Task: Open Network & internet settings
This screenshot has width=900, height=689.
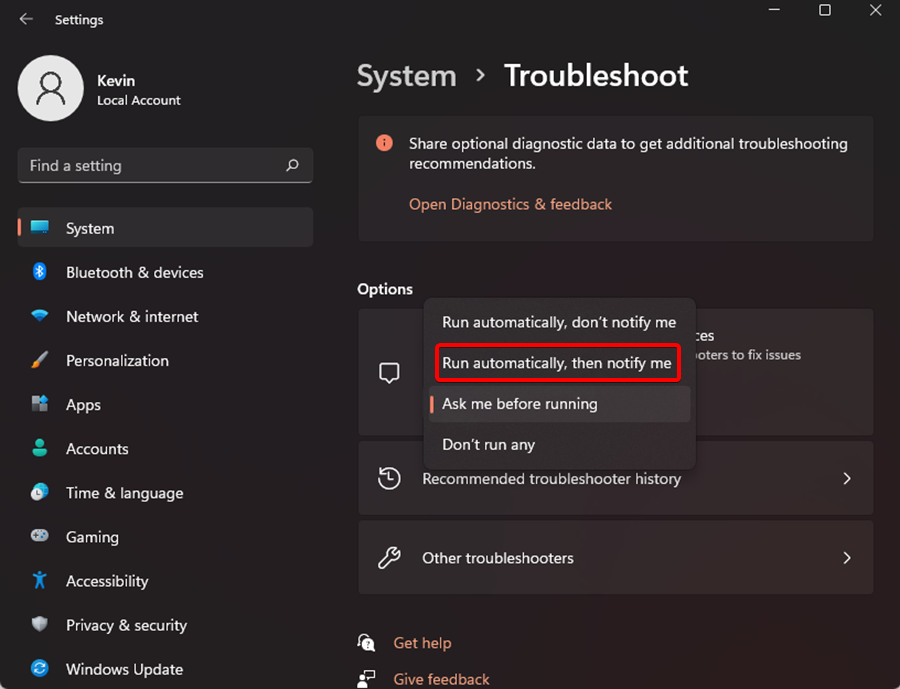Action: 165,316
